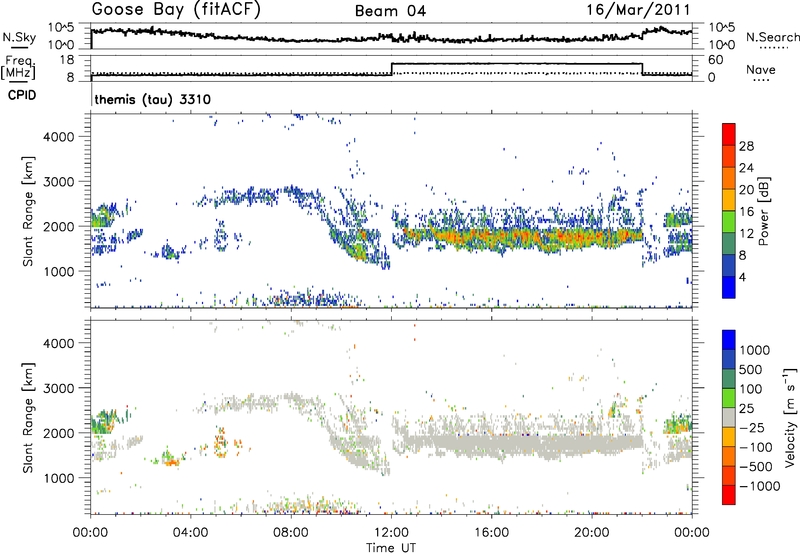Click the "4000" range tick of power panel
The width and height of the screenshot is (800, 554).
pos(59,137)
